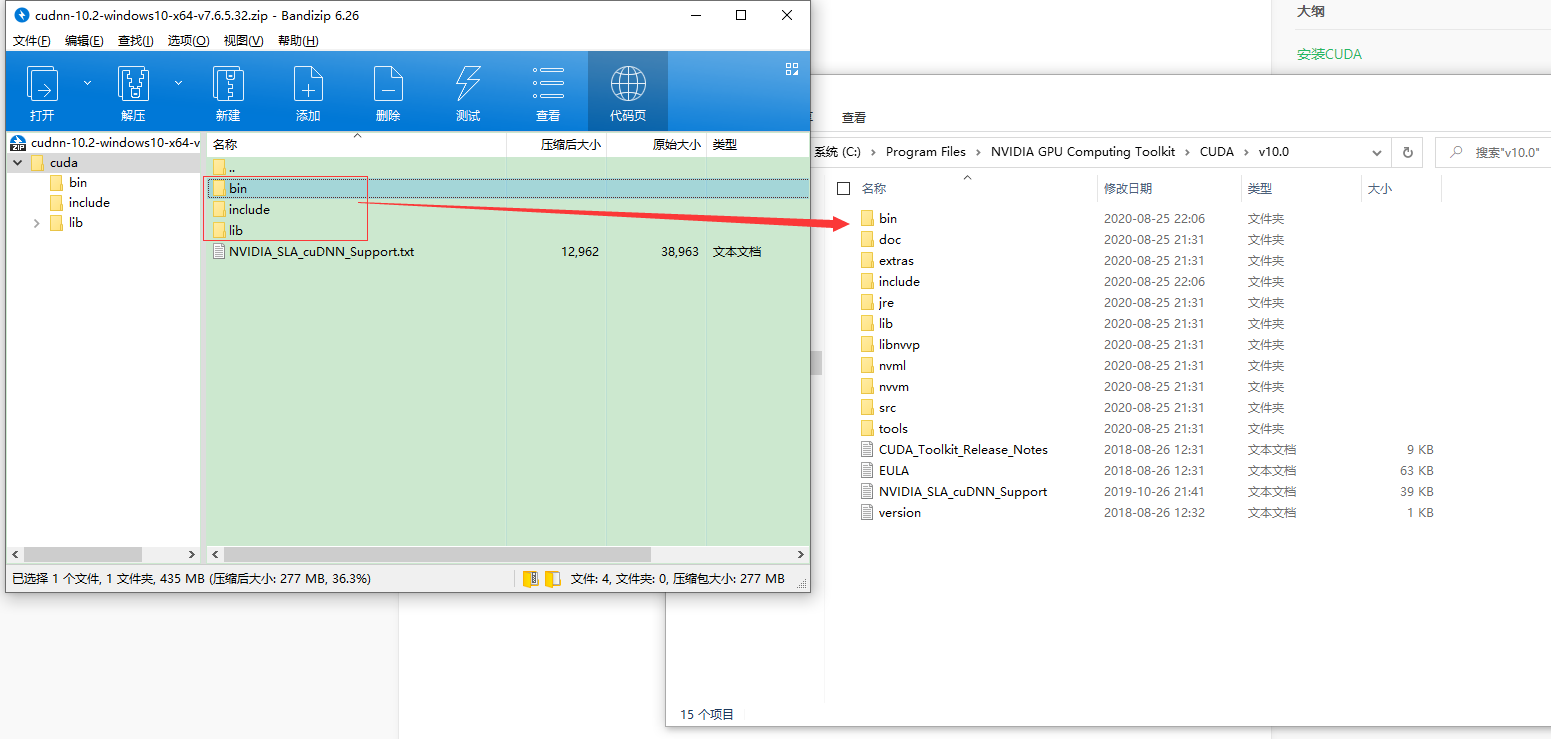
Task: Tick the select-all checkbox in Explorer
Action: tap(843, 188)
